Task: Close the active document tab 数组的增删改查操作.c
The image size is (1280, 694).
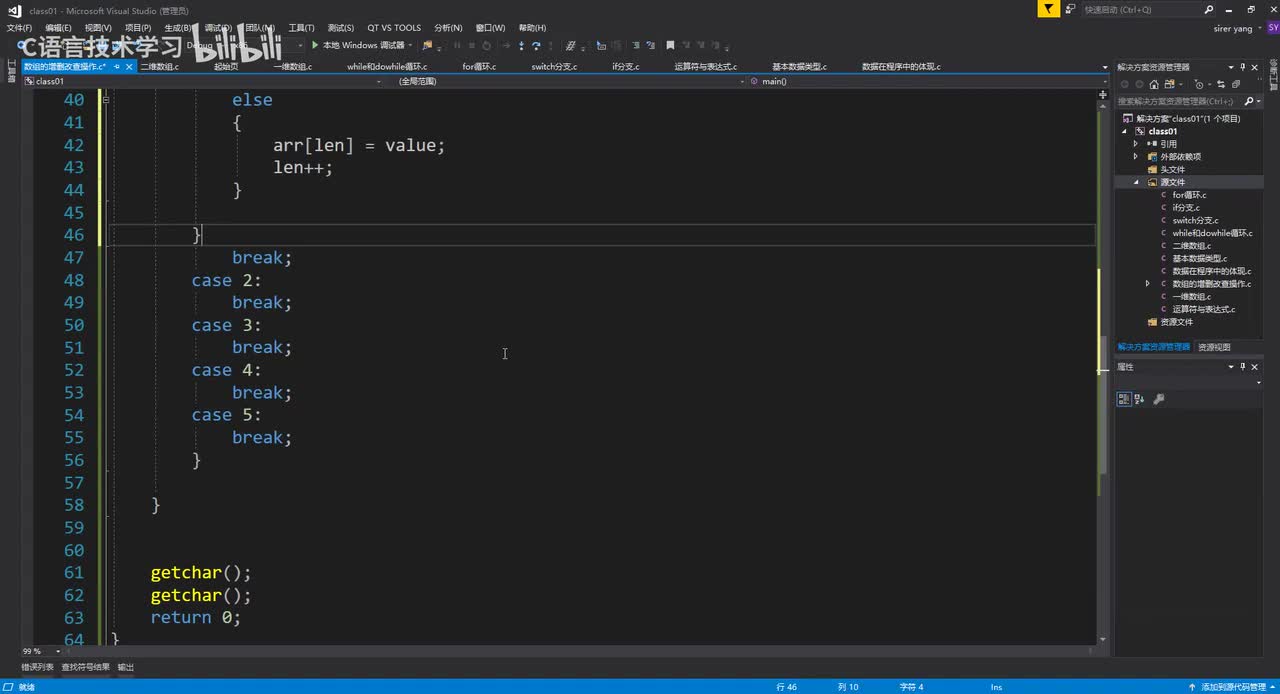Action: tap(130, 67)
